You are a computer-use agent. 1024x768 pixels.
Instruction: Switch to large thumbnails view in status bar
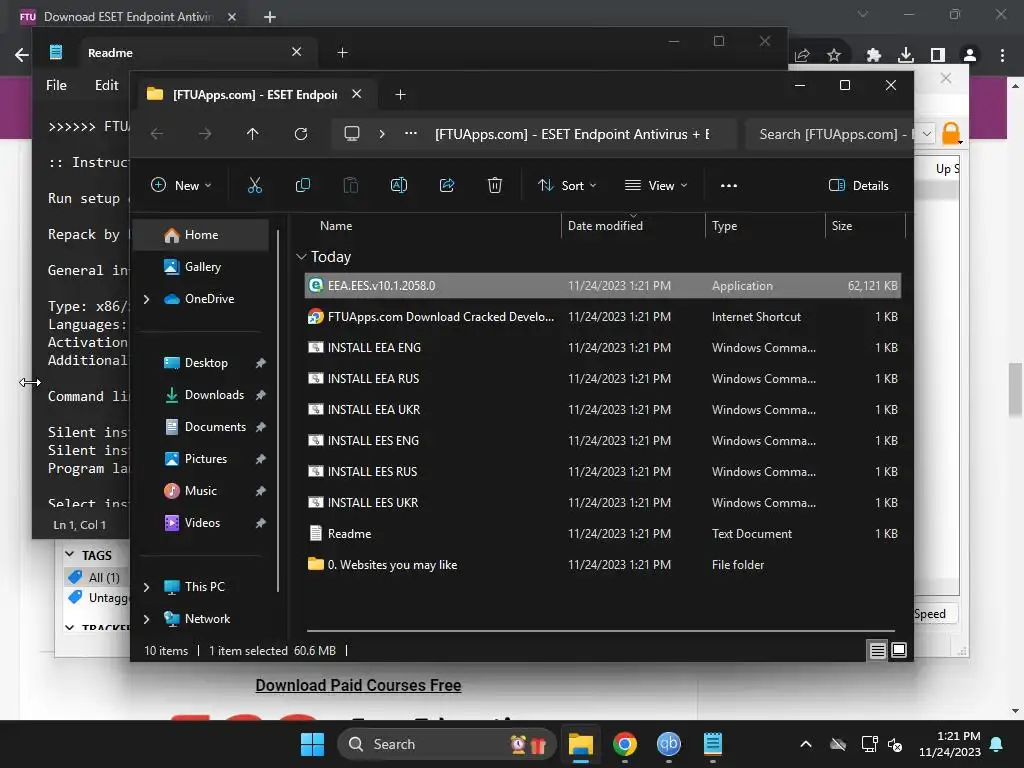click(x=899, y=650)
